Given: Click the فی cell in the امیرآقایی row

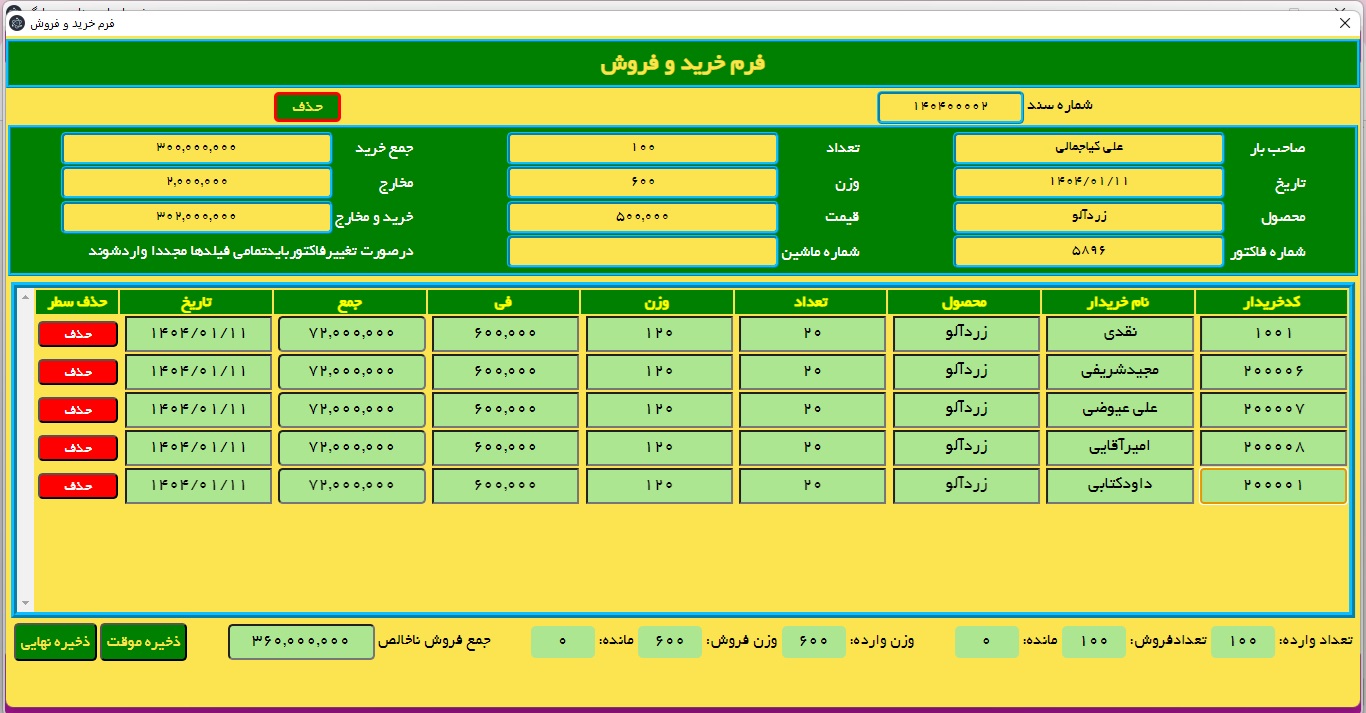Looking at the screenshot, I should pyautogui.click(x=505, y=448).
